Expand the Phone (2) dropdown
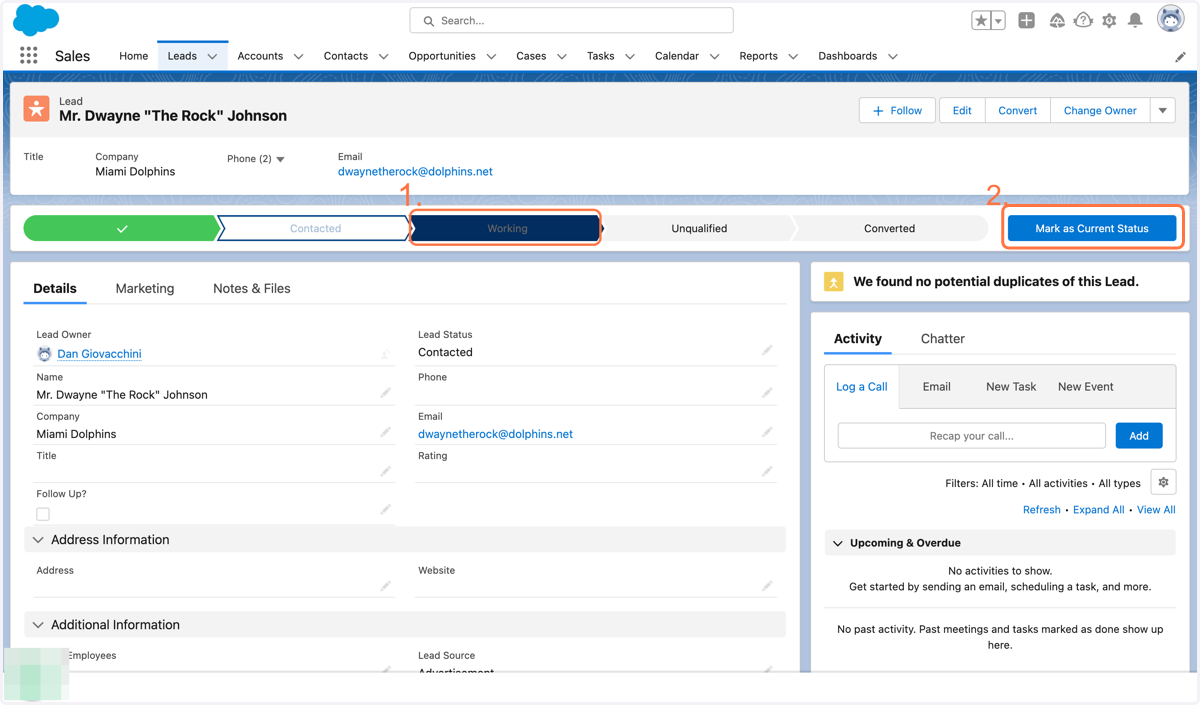1200x705 pixels. click(x=280, y=159)
